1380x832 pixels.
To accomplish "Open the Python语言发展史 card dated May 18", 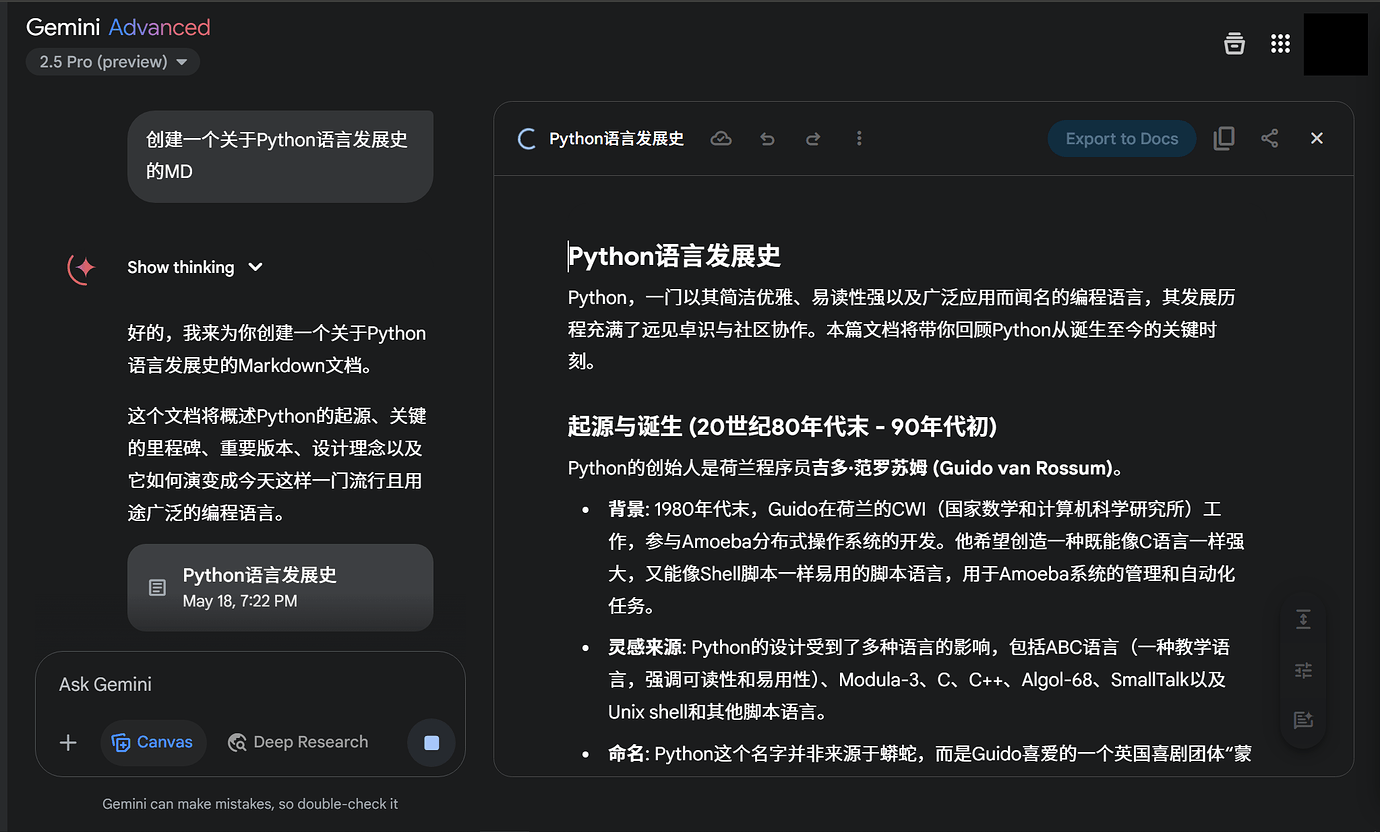I will pyautogui.click(x=280, y=587).
